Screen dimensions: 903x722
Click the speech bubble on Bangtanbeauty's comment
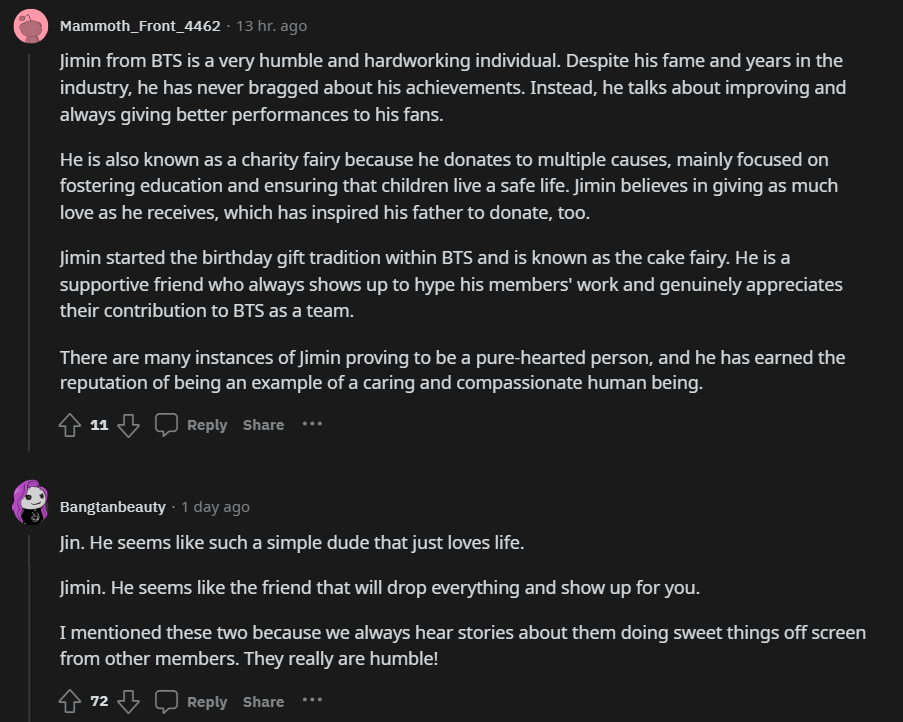(167, 702)
